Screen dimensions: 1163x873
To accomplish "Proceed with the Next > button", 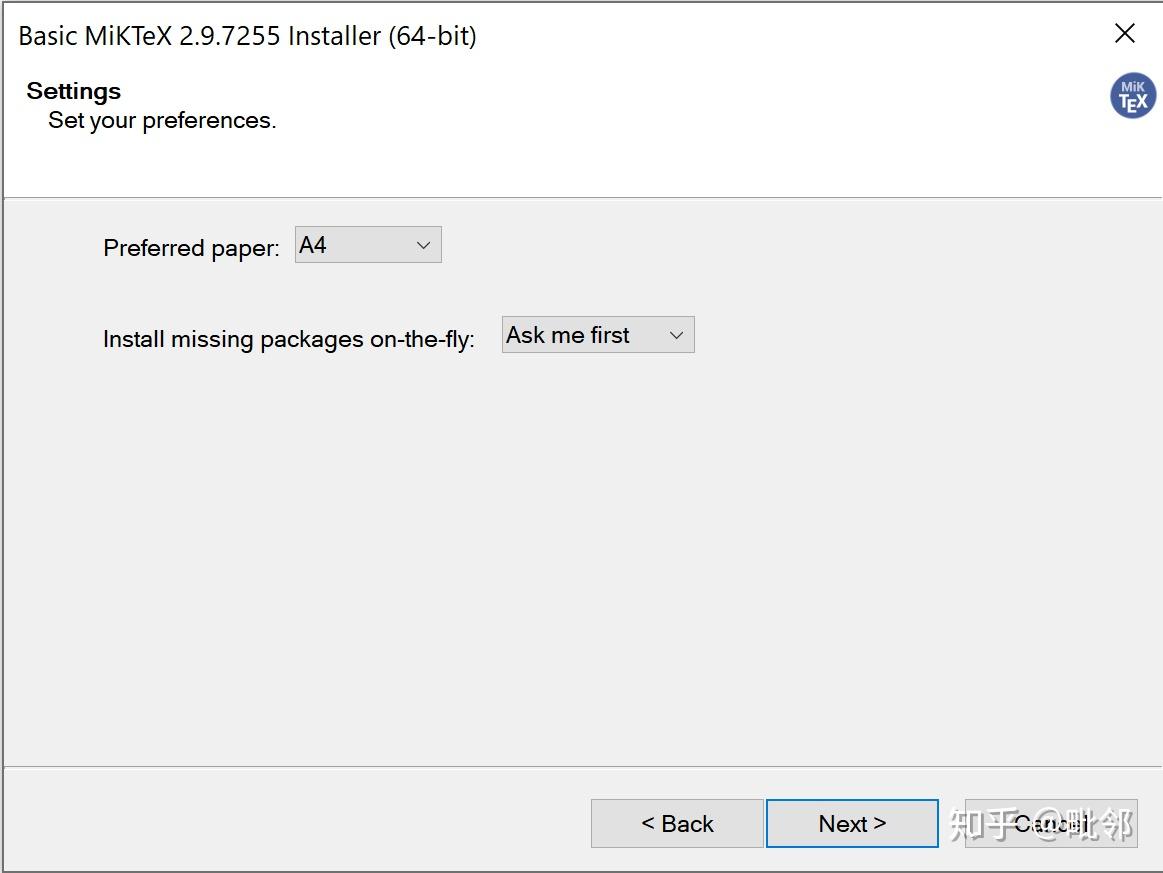I will coord(852,824).
